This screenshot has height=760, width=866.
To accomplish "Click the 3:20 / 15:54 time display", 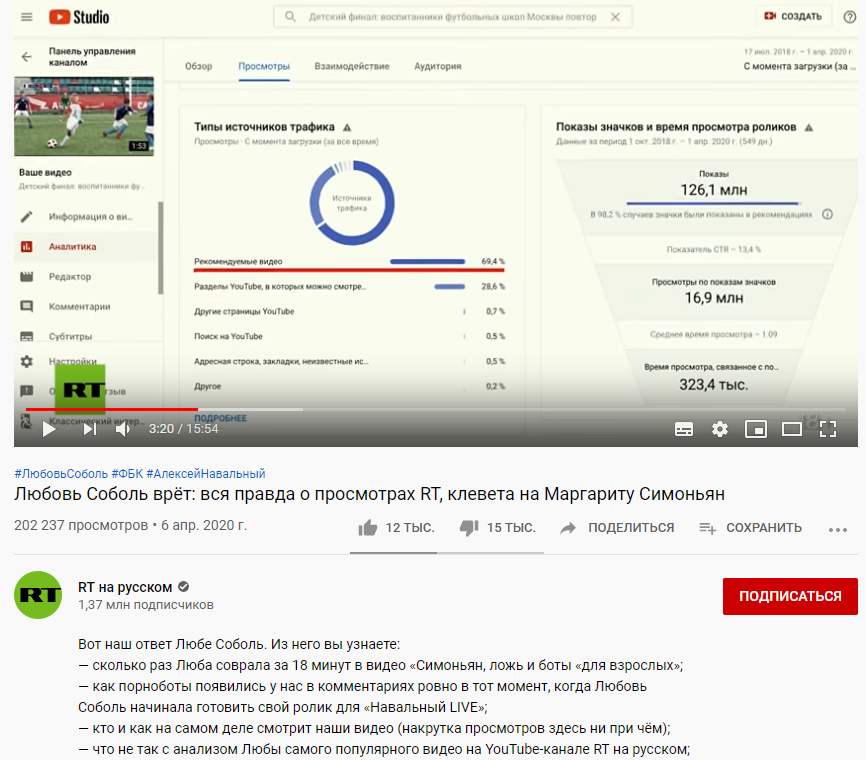I will pyautogui.click(x=183, y=429).
